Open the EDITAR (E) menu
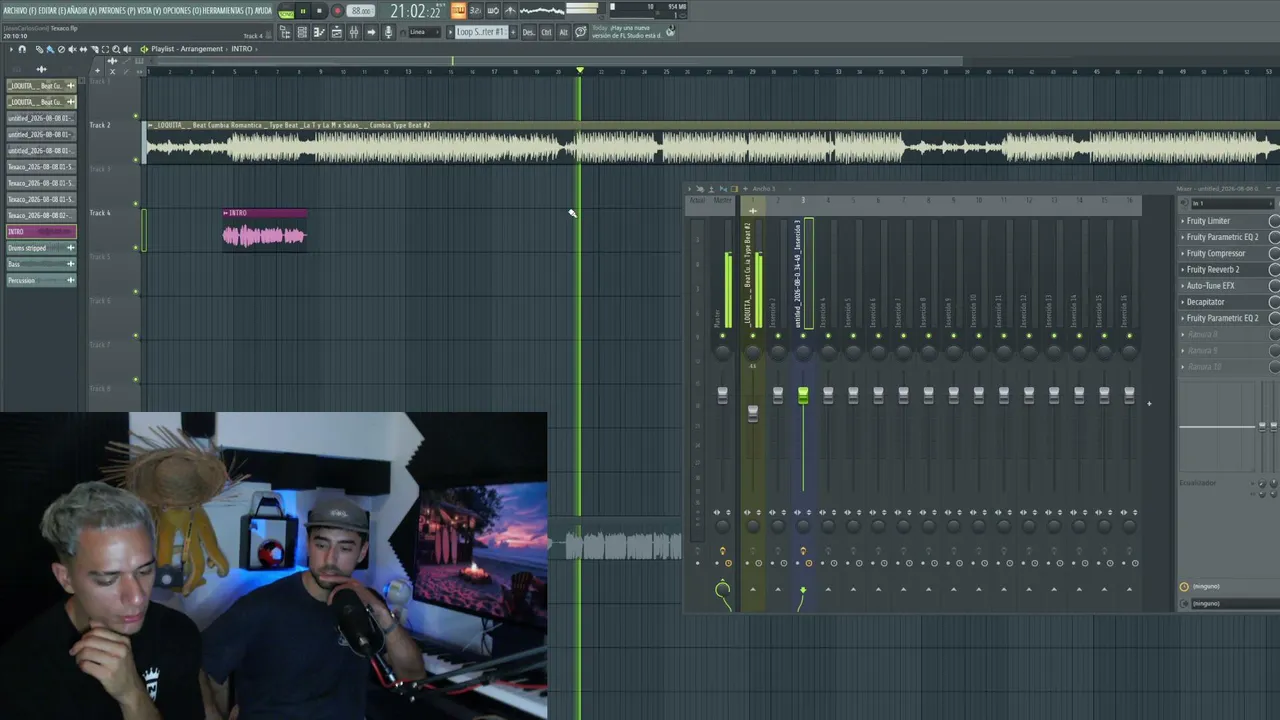The height and width of the screenshot is (720, 1280). pyautogui.click(x=52, y=11)
